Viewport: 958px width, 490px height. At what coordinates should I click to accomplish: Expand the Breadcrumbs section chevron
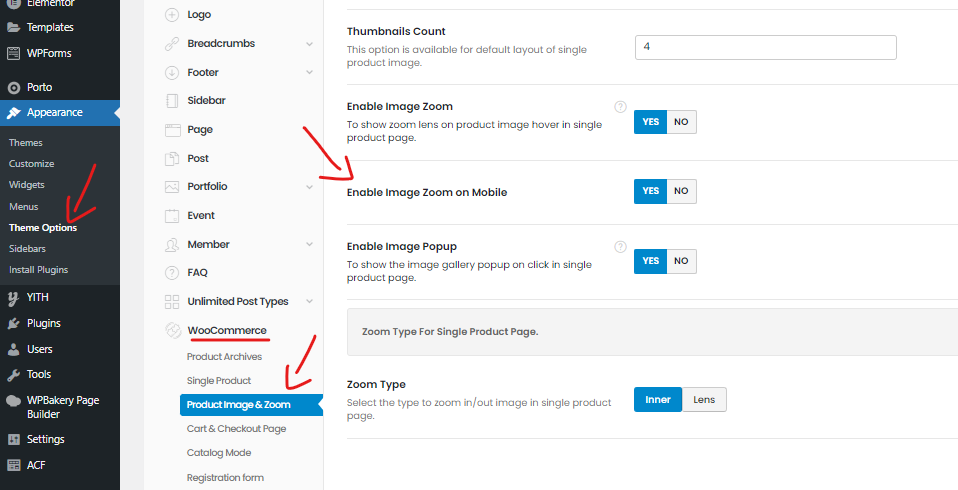coord(310,44)
